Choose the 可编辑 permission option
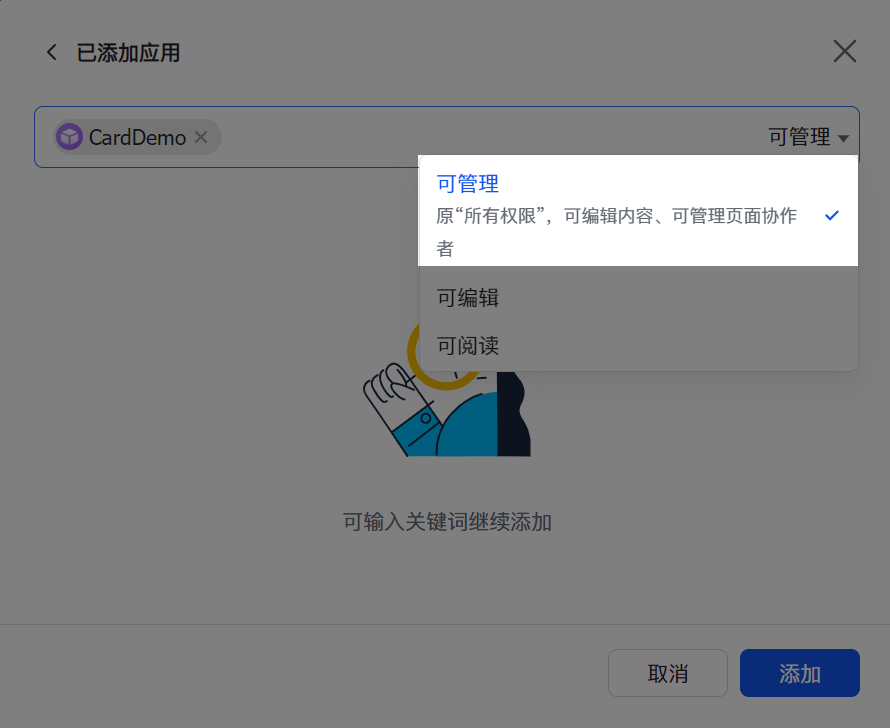The height and width of the screenshot is (728, 890). coord(638,298)
